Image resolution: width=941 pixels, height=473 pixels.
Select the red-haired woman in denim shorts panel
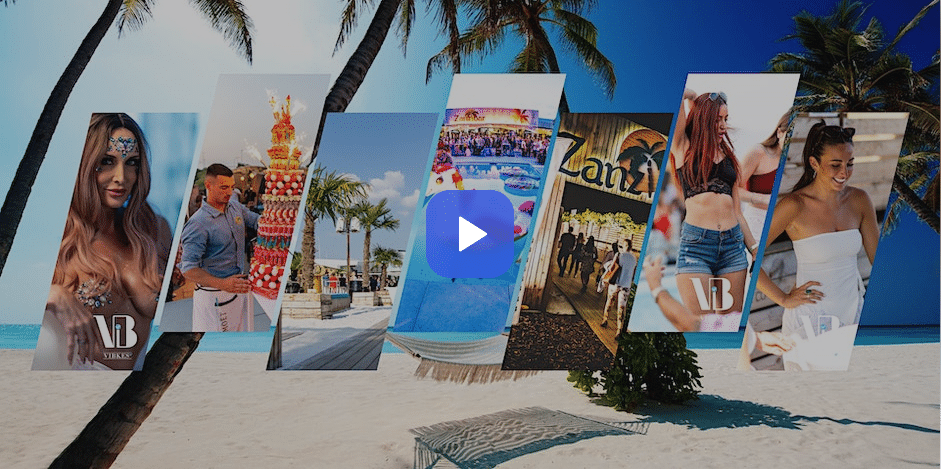714,203
